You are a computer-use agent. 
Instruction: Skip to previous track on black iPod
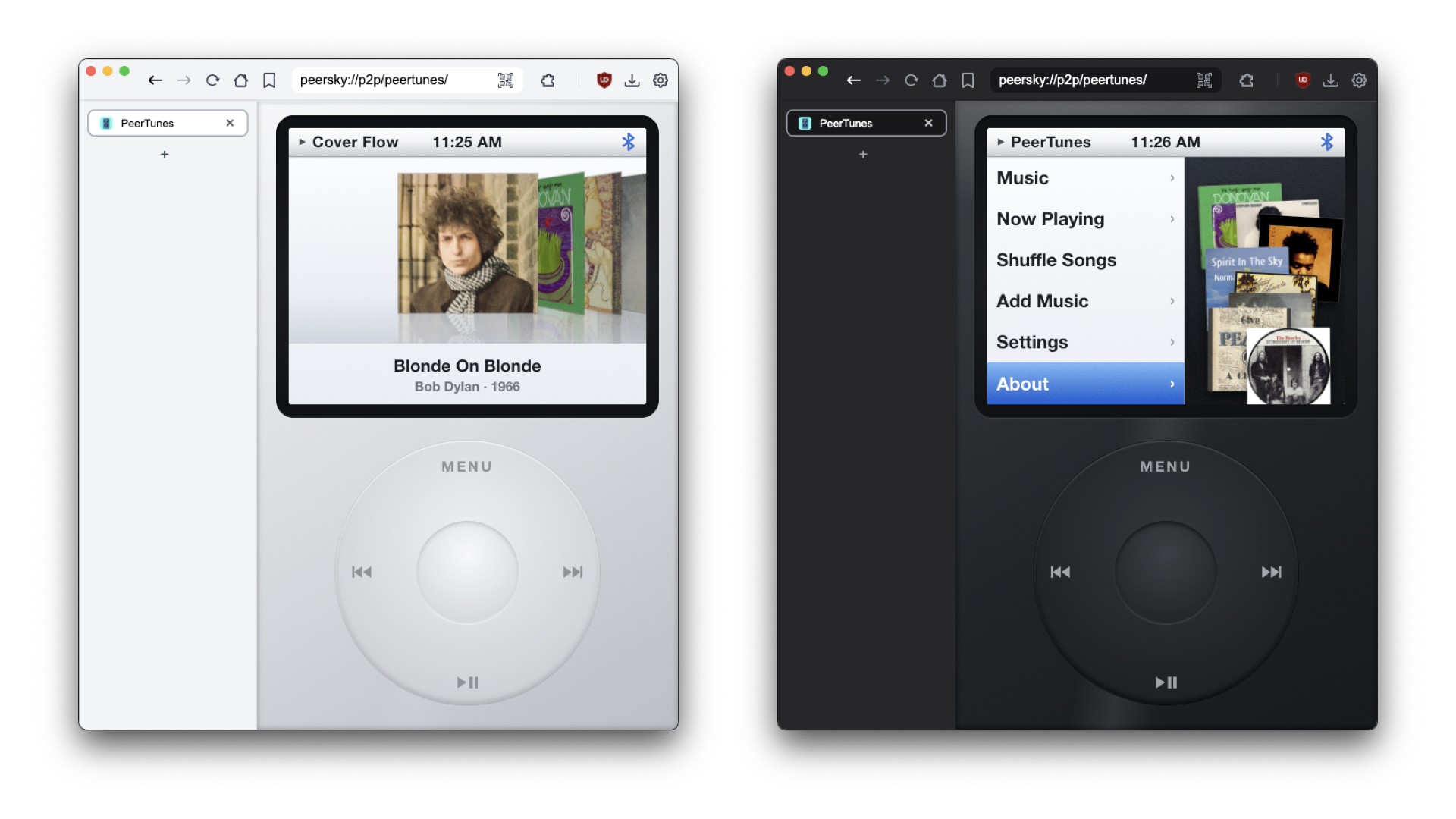1060,572
